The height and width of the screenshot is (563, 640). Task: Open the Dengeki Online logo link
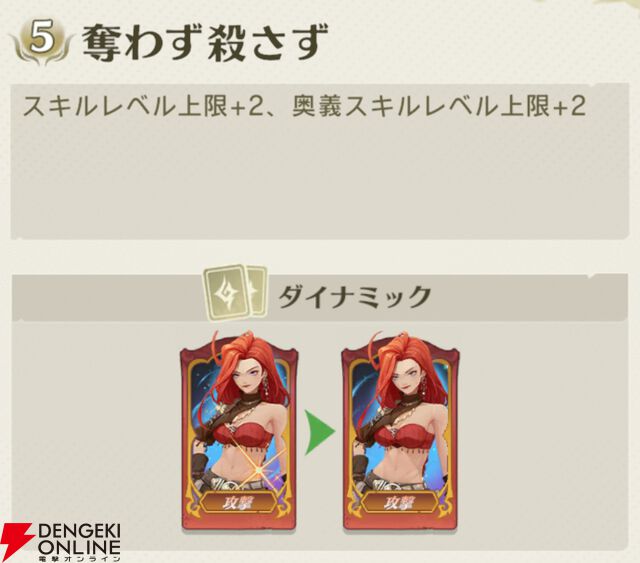60,542
